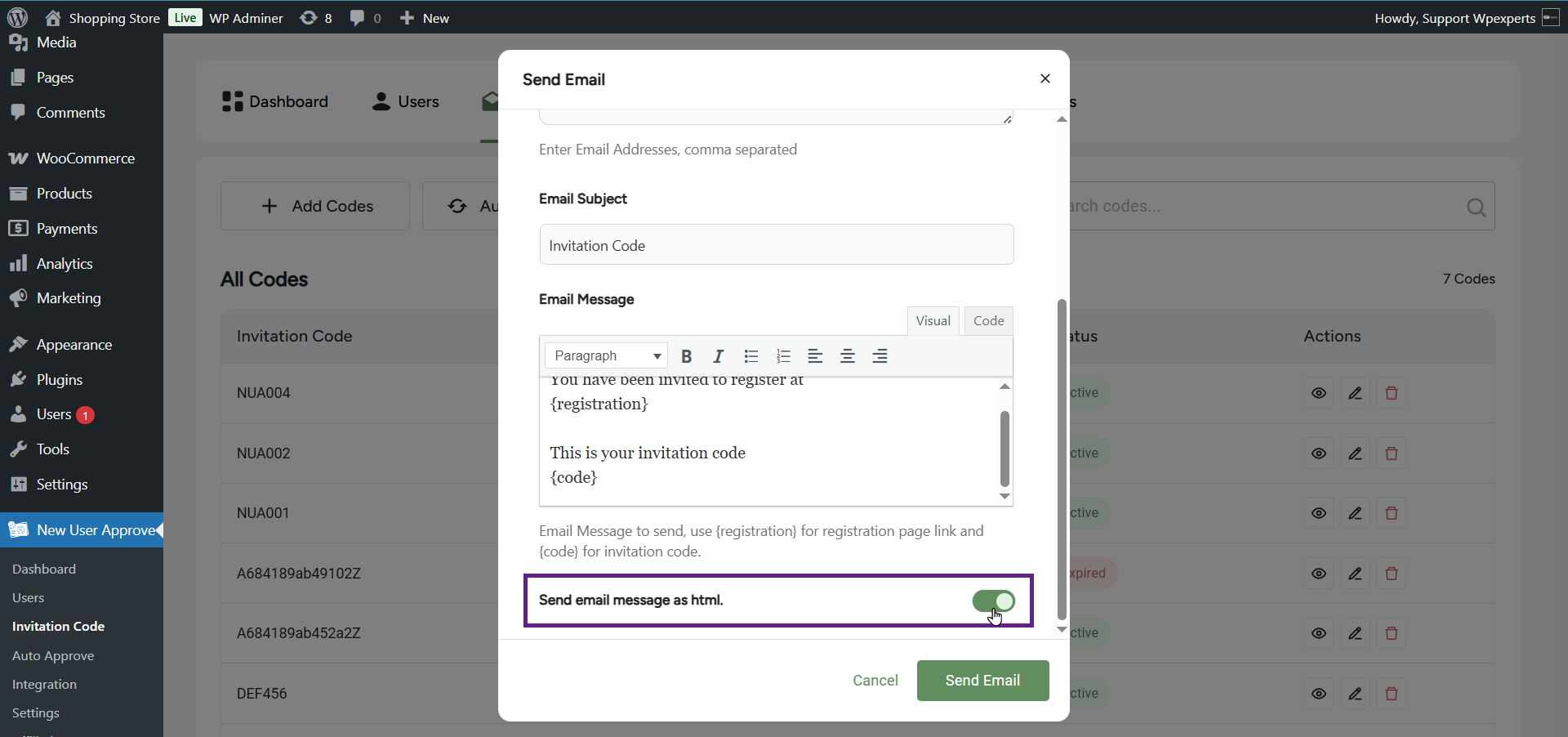This screenshot has height=737, width=1568.
Task: Switch to the Code editor tab
Action: (x=988, y=321)
